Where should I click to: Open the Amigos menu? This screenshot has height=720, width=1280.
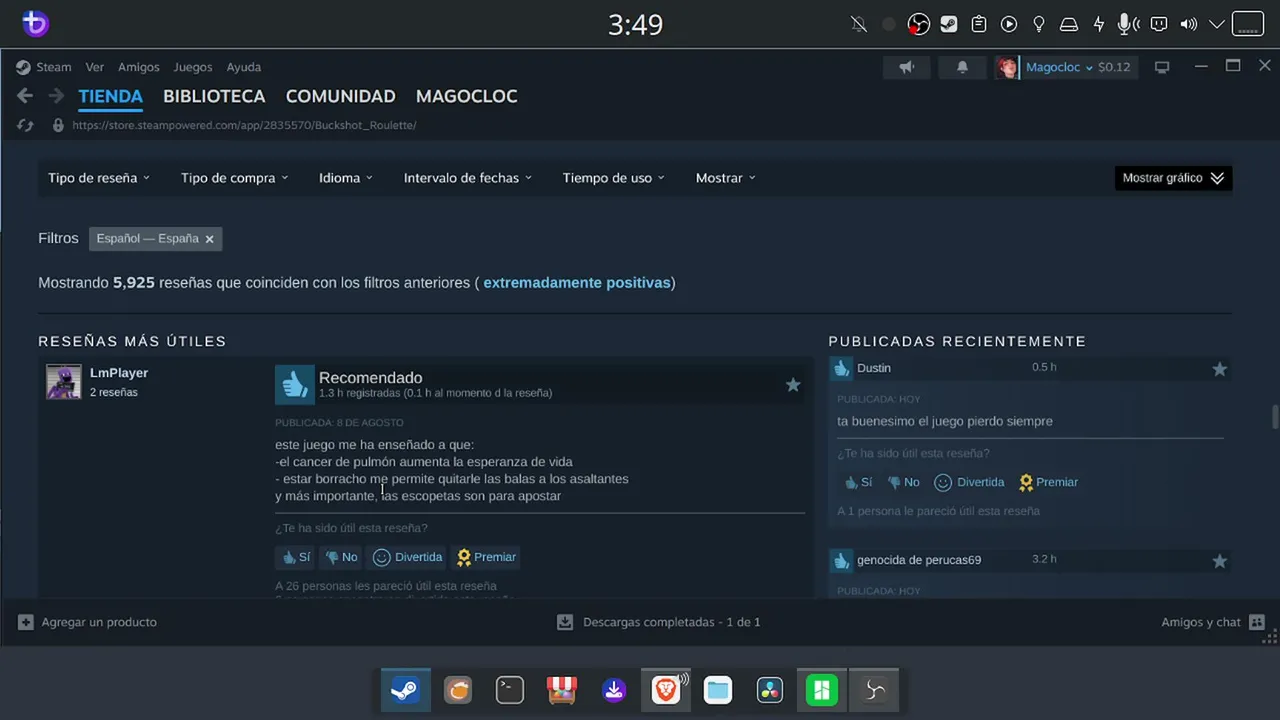139,67
